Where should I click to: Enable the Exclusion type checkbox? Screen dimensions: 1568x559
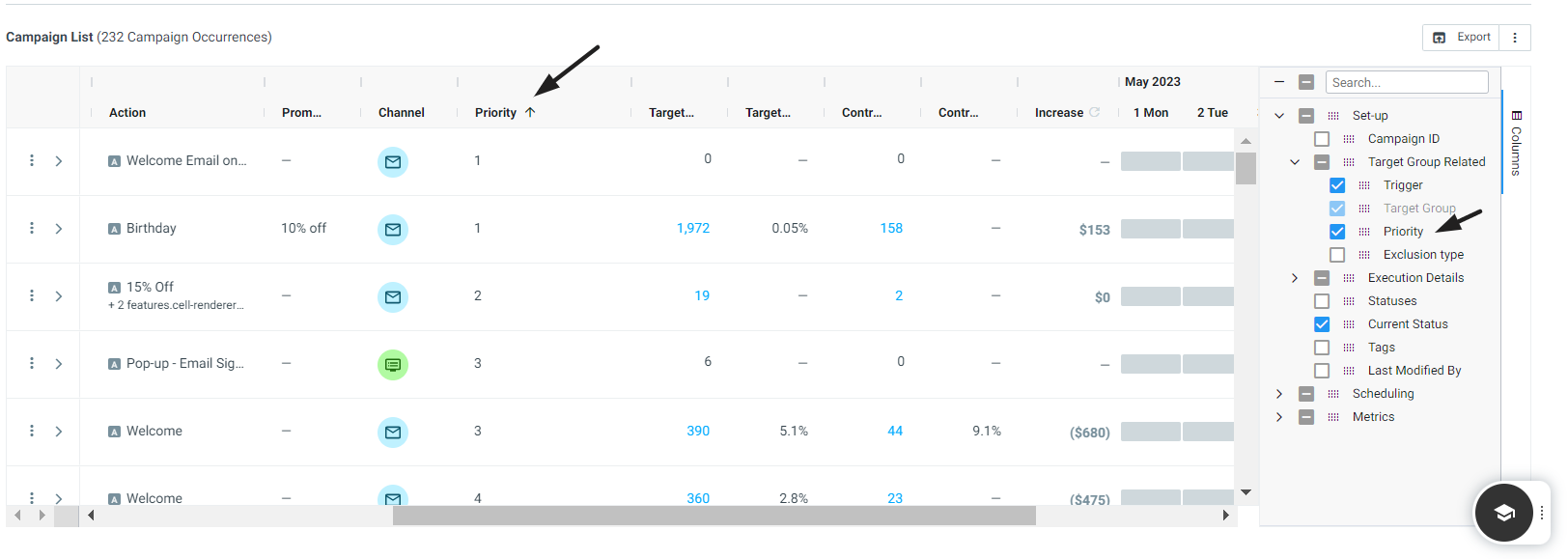click(x=1337, y=255)
